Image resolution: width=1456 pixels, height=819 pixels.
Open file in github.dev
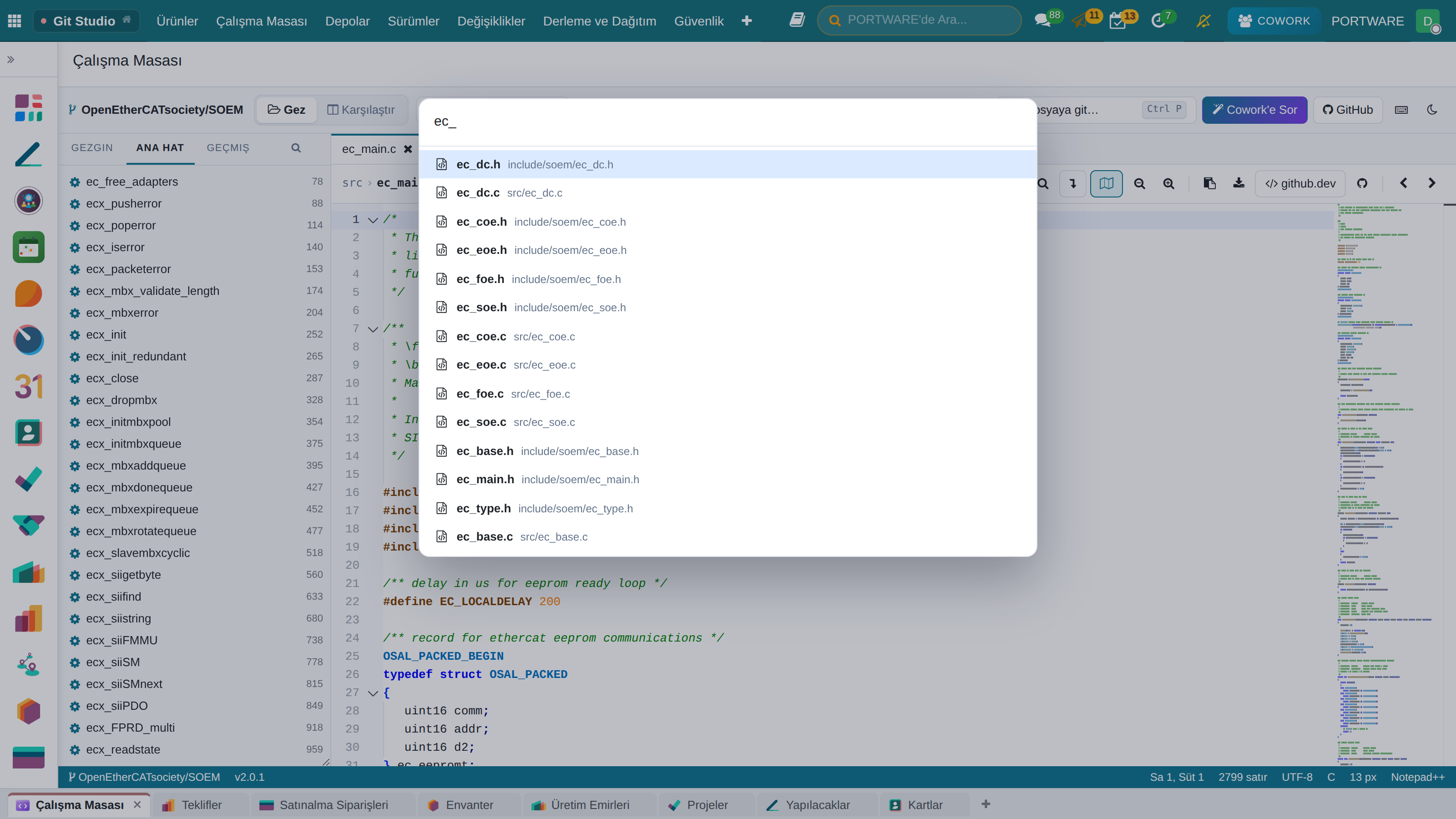coord(1300,183)
